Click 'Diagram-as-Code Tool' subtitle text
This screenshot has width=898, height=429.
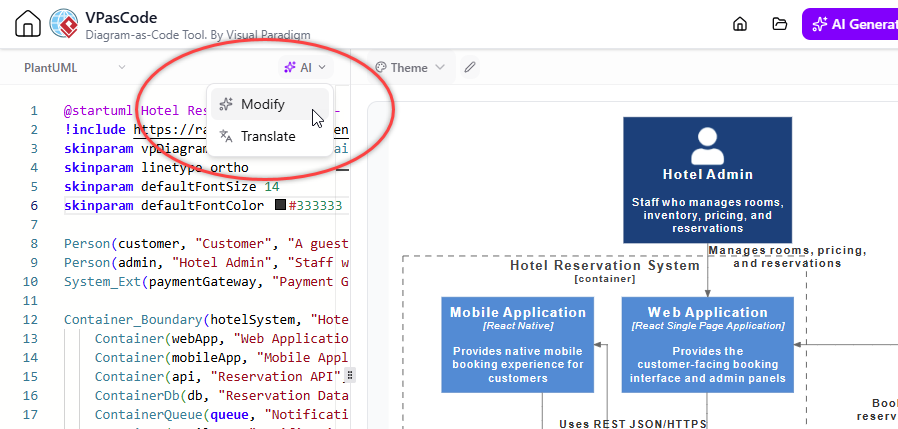tap(145, 35)
